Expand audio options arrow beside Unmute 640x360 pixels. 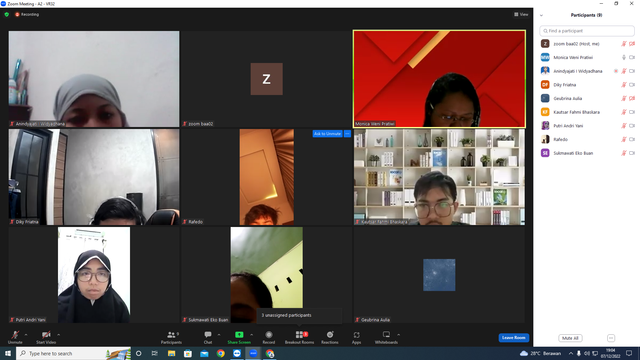(26, 335)
